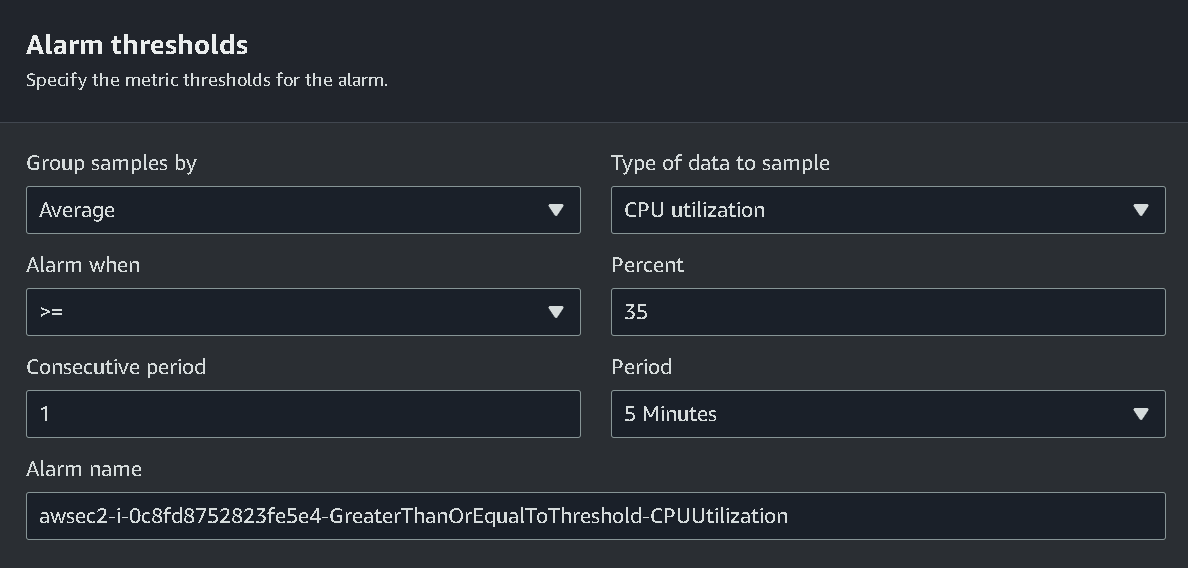
Task: Click the Specify the metric thresholds description
Action: tap(207, 80)
